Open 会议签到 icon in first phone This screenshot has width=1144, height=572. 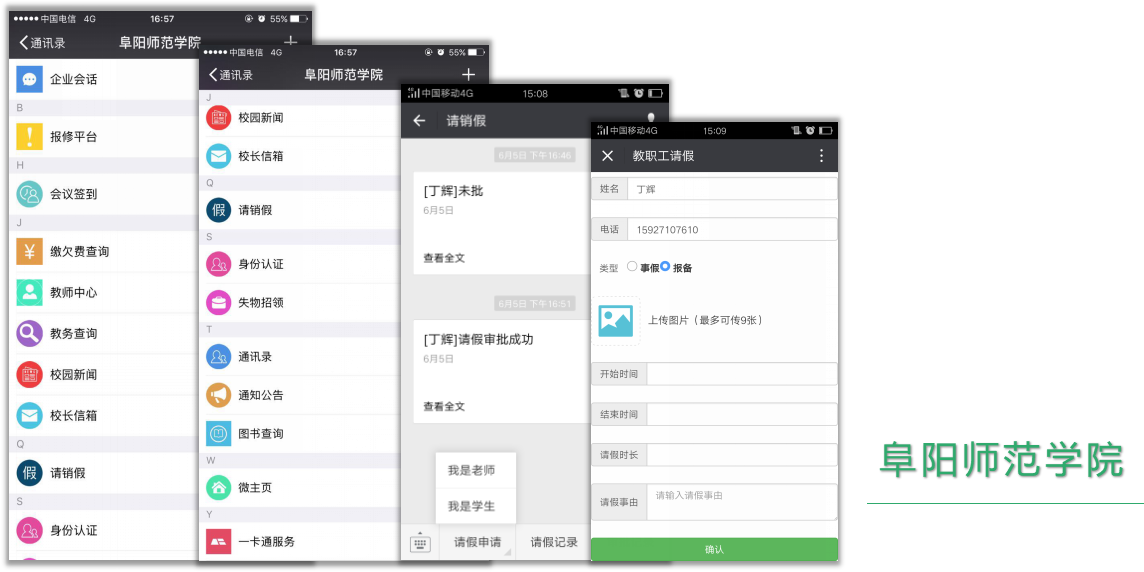[29, 194]
